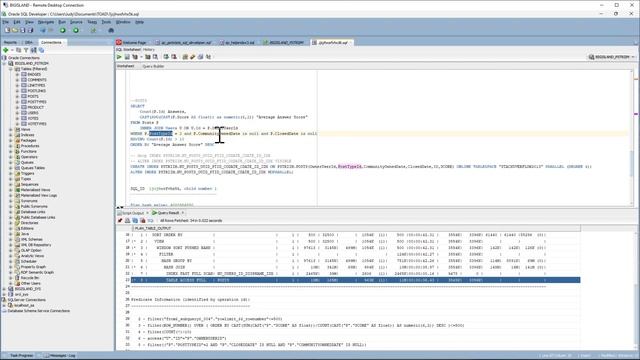The image size is (640, 360).
Task: Click the Unshared SQL Worksheet icon
Action: [x=185, y=57]
